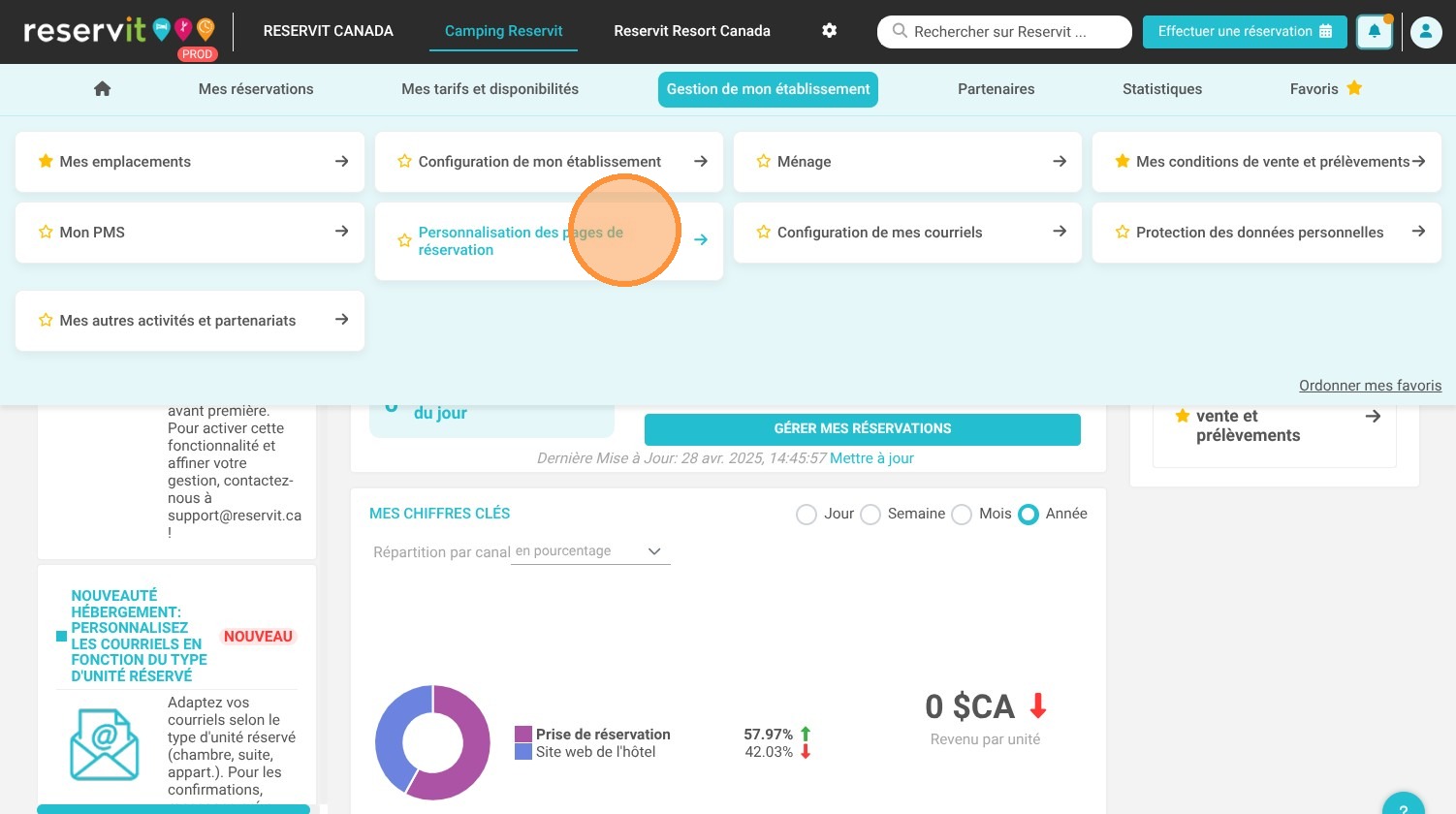
Task: Select the Jour radio button
Action: (807, 515)
